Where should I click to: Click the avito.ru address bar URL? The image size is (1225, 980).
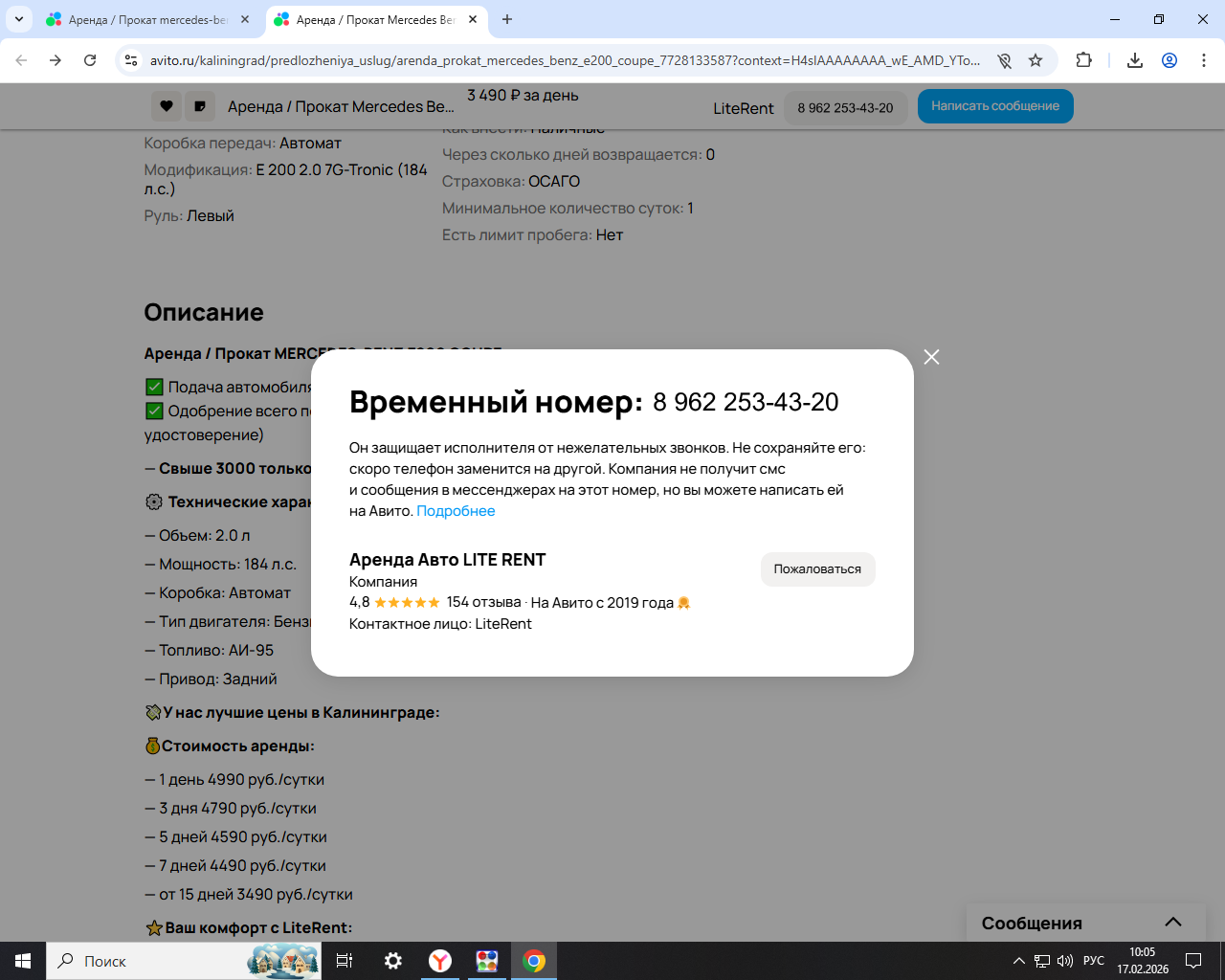click(x=565, y=60)
